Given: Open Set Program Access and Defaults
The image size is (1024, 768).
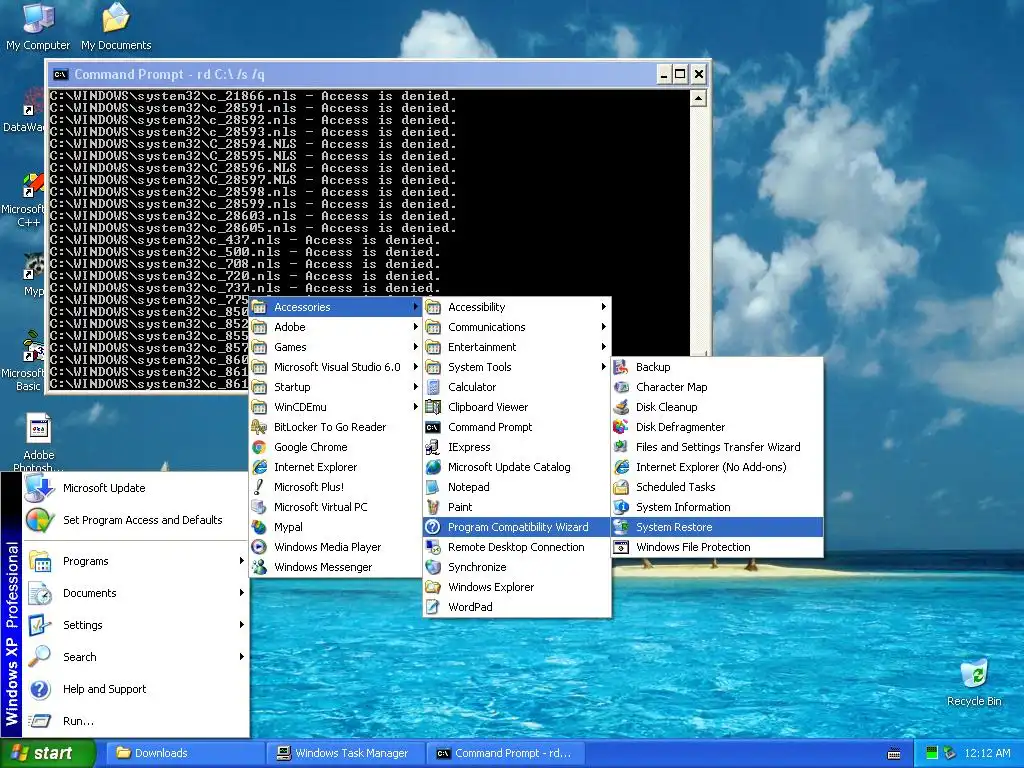Looking at the screenshot, I should [136, 520].
